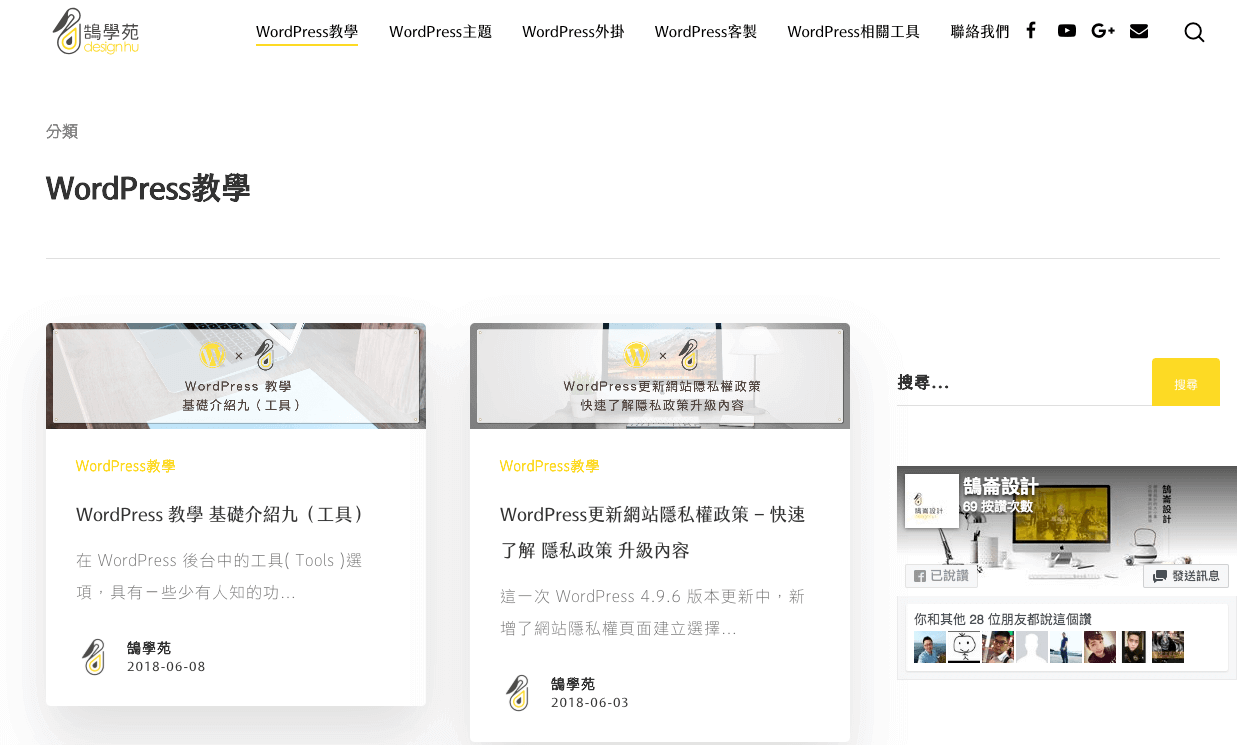Open the Facebook social icon in header

click(1031, 30)
